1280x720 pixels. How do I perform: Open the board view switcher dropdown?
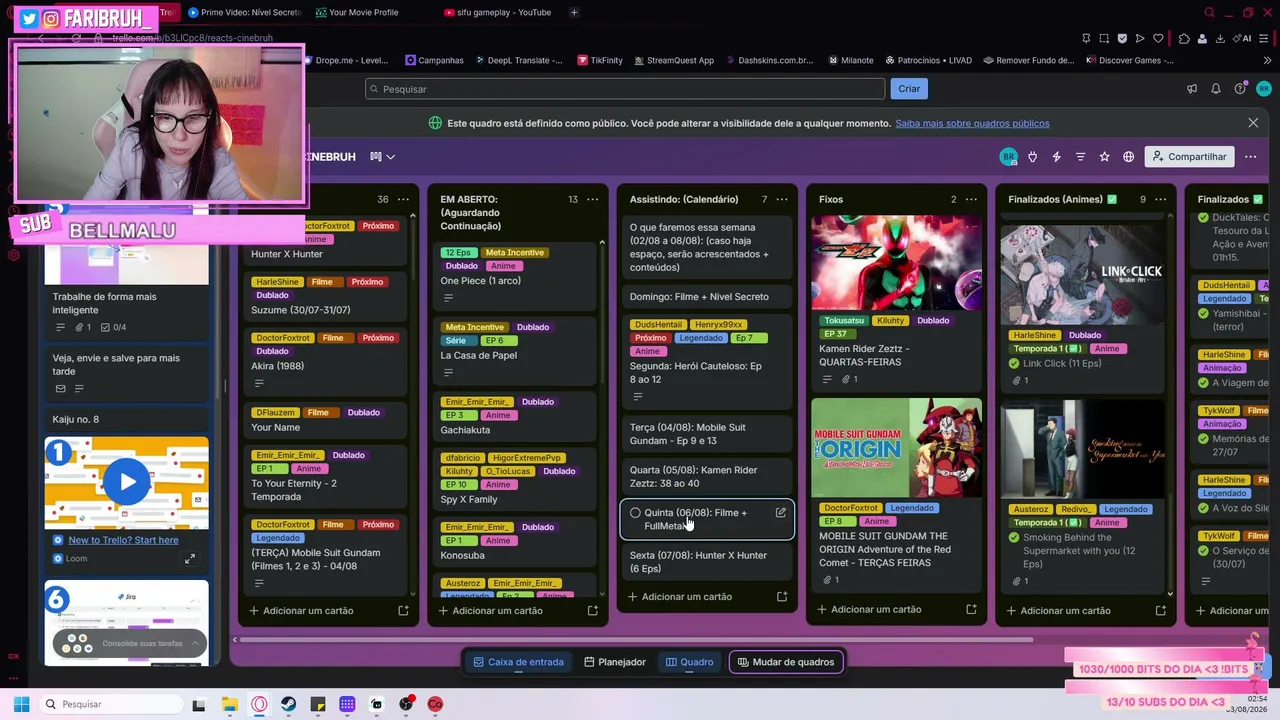(x=382, y=157)
